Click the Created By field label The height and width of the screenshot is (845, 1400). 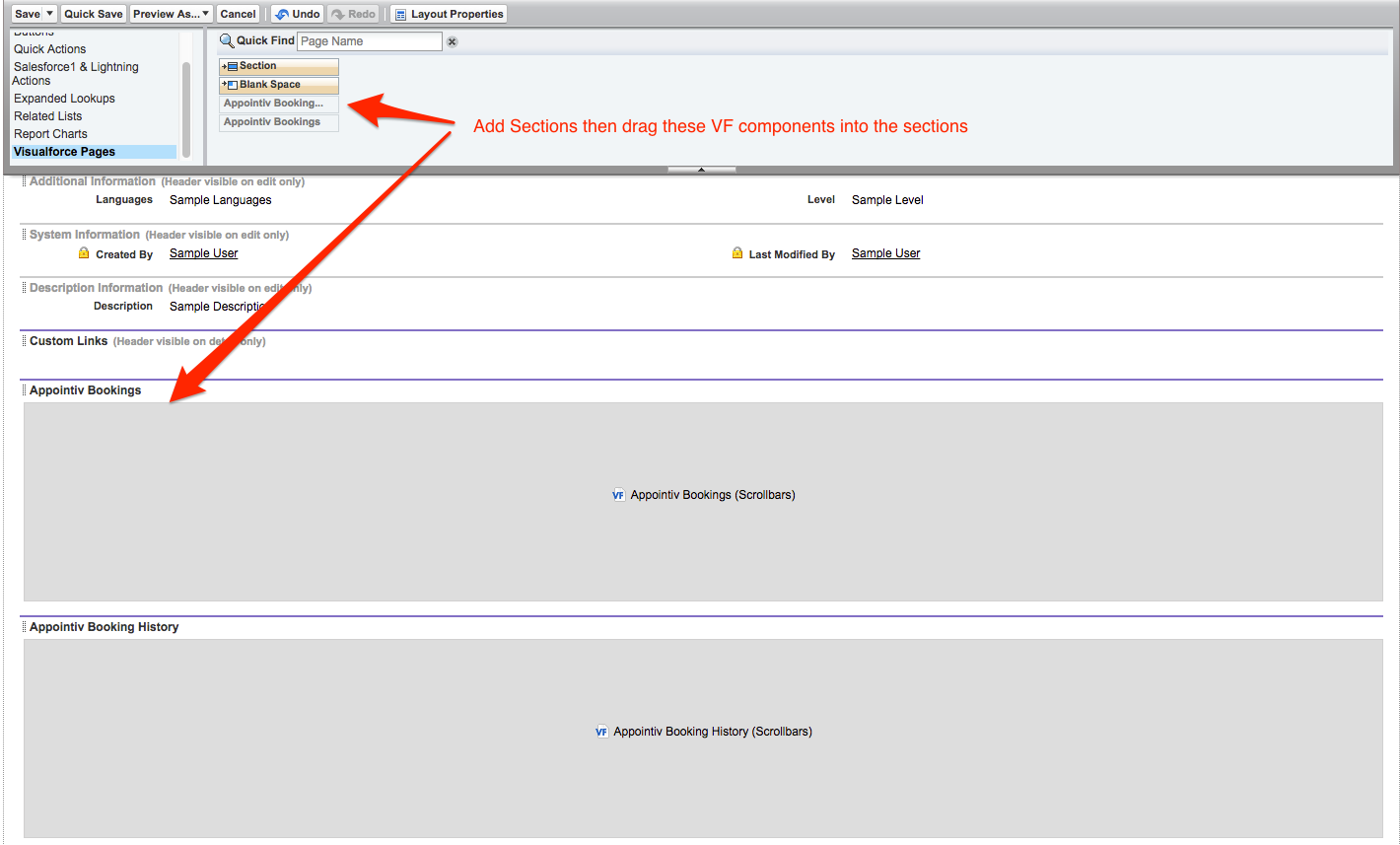pyautogui.click(x=124, y=254)
